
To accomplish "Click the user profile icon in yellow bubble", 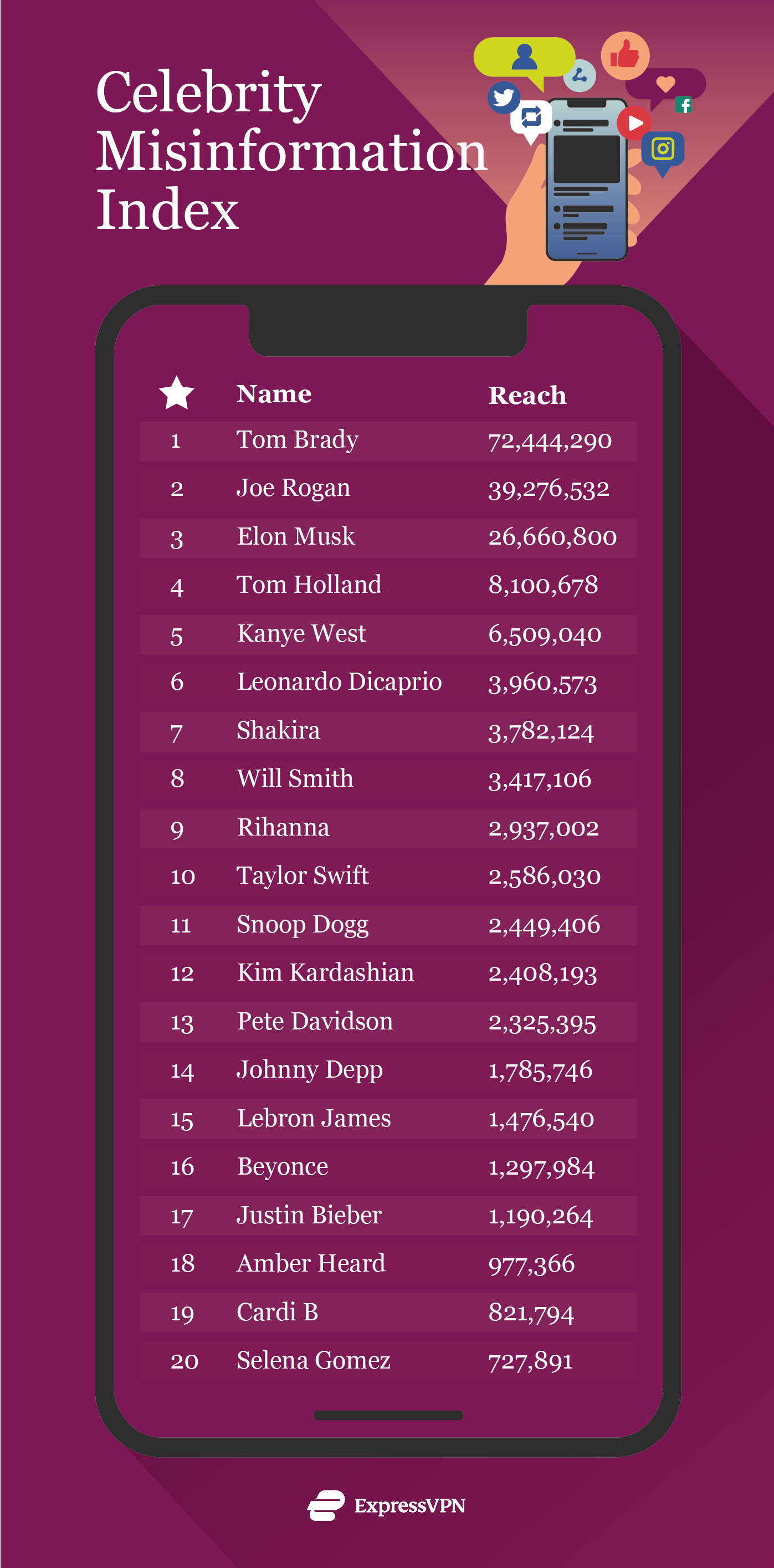I will pyautogui.click(x=524, y=57).
